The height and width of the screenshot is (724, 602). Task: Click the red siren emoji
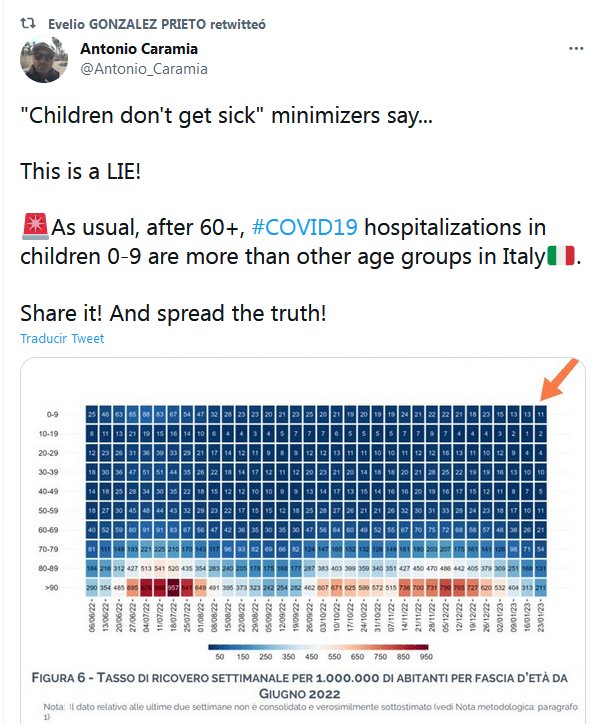coord(30,227)
